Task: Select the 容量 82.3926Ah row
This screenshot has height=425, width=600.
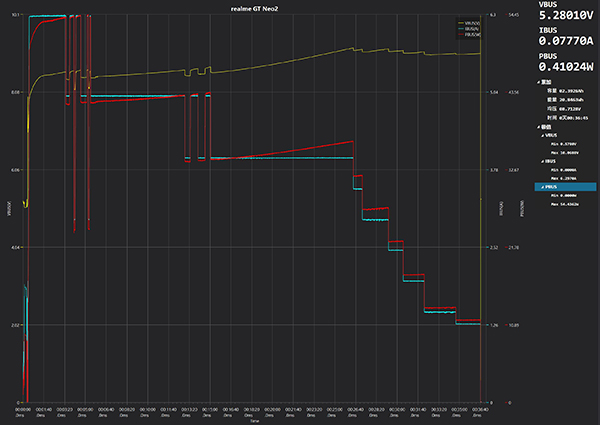Action: [x=566, y=93]
